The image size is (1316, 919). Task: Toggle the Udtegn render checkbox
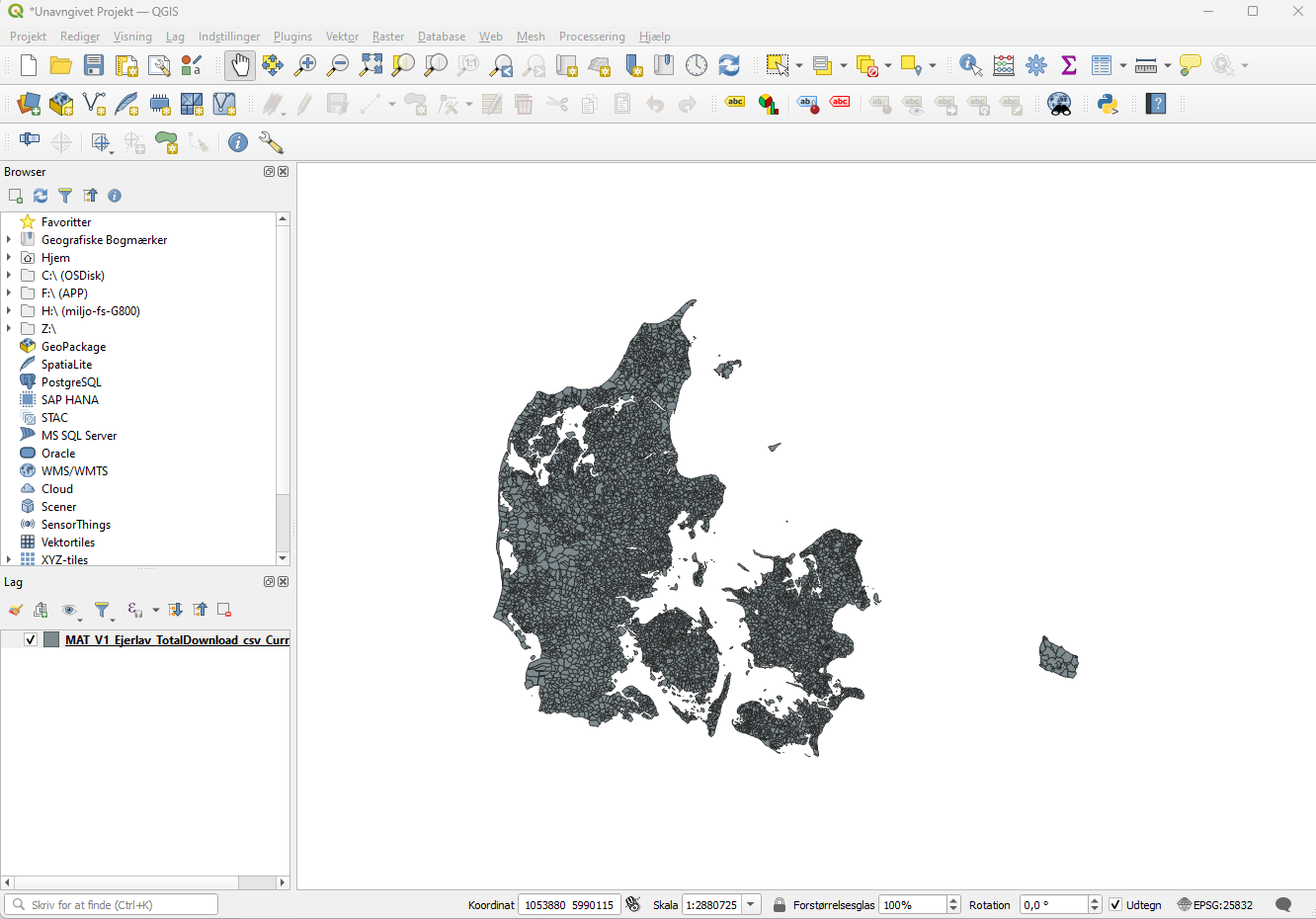pos(1115,904)
